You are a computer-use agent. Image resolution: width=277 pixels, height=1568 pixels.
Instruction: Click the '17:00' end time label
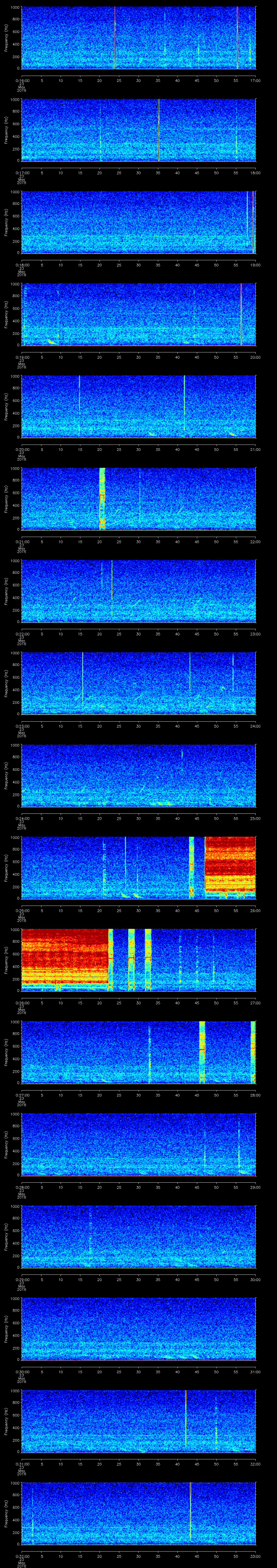(256, 80)
